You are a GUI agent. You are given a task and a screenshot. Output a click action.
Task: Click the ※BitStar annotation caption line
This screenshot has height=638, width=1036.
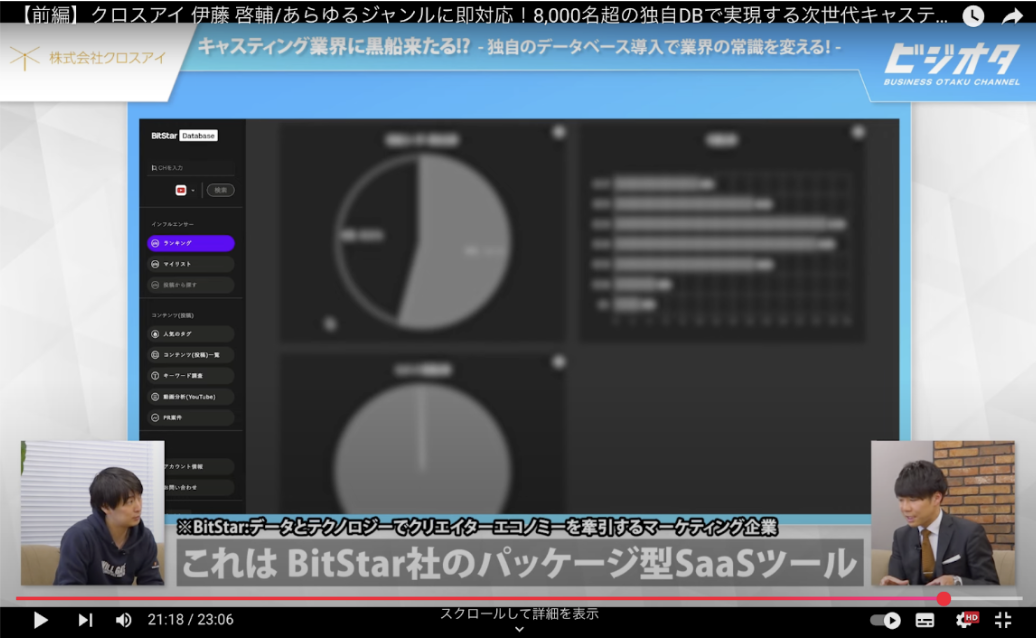(x=477, y=527)
